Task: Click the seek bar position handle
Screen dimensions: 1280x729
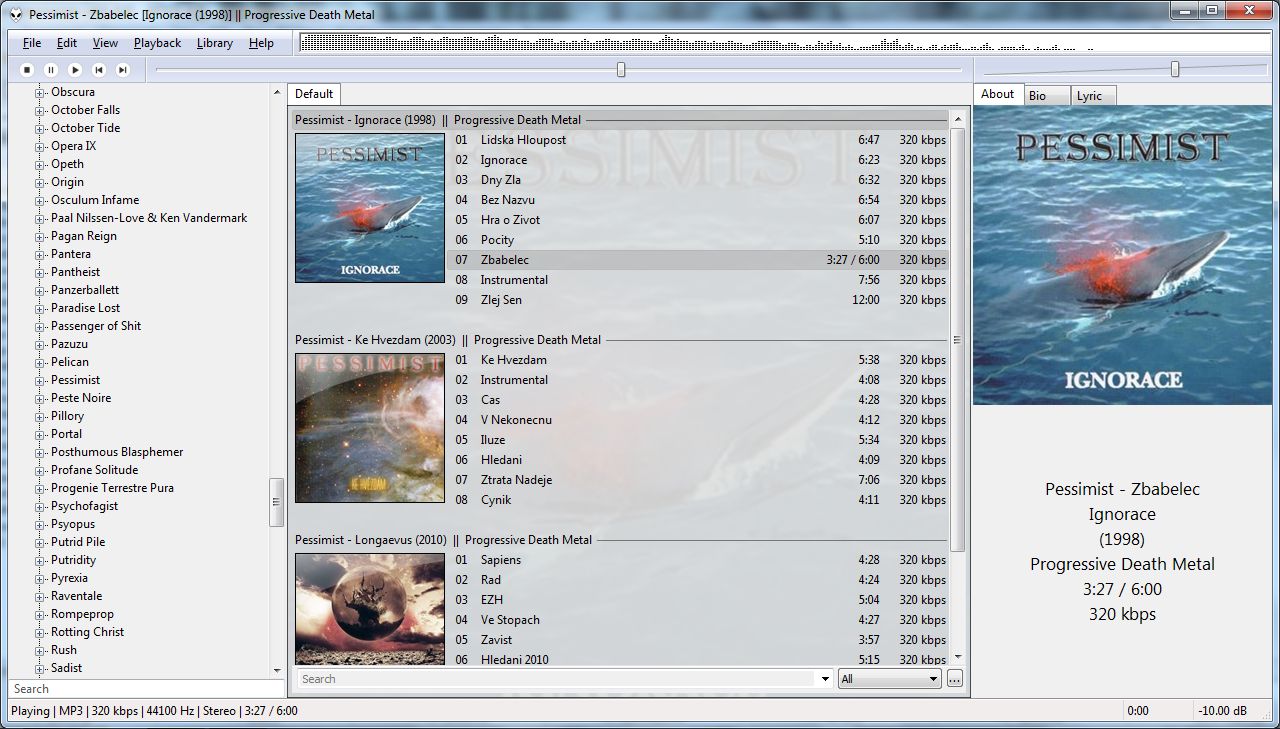Action: (x=621, y=69)
